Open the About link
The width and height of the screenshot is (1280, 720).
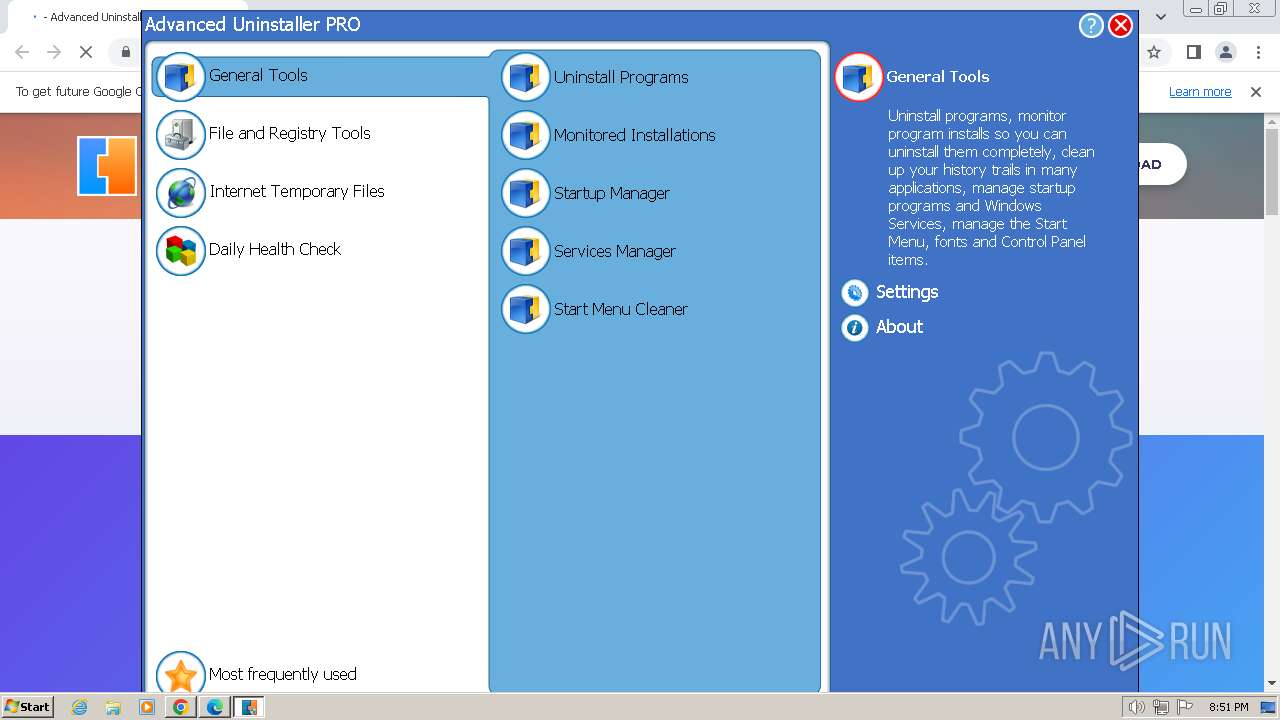(899, 327)
